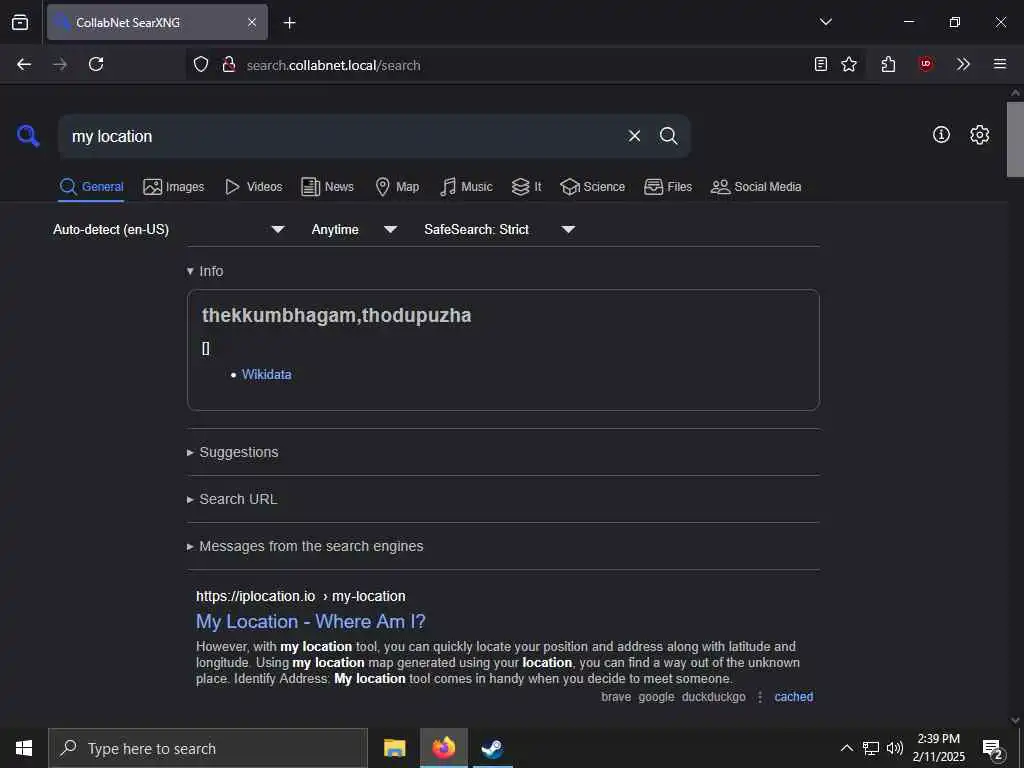1024x768 pixels.
Task: Open the About info icon
Action: (941, 135)
